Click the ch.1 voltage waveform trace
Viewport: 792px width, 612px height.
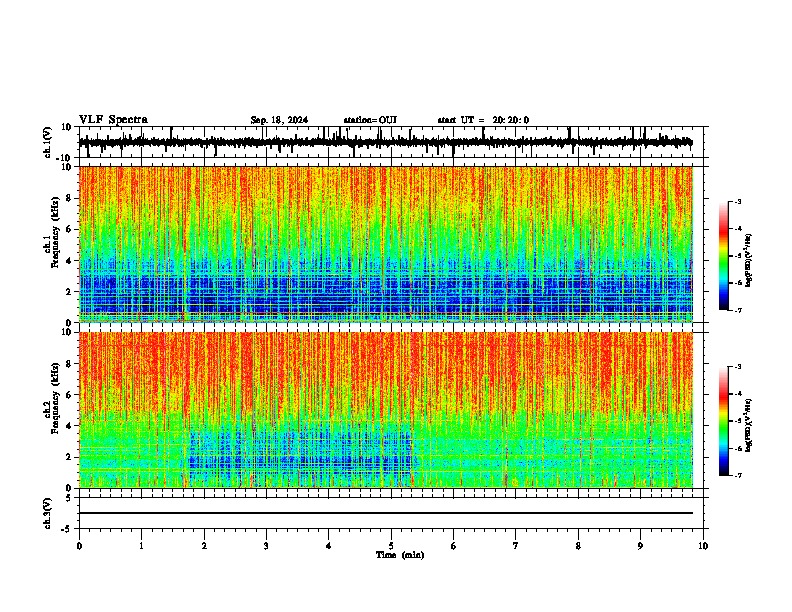(x=385, y=142)
